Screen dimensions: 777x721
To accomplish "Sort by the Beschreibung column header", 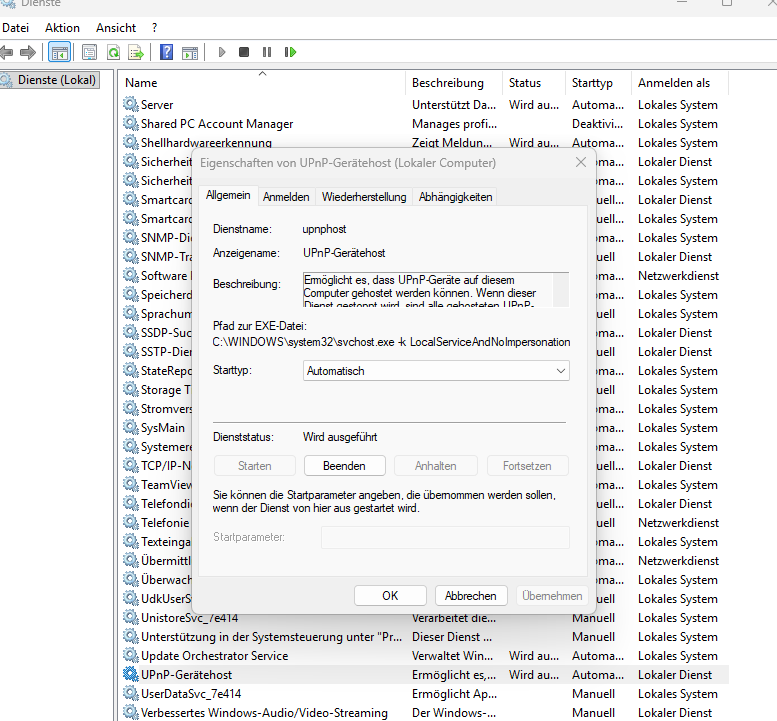I will [454, 83].
